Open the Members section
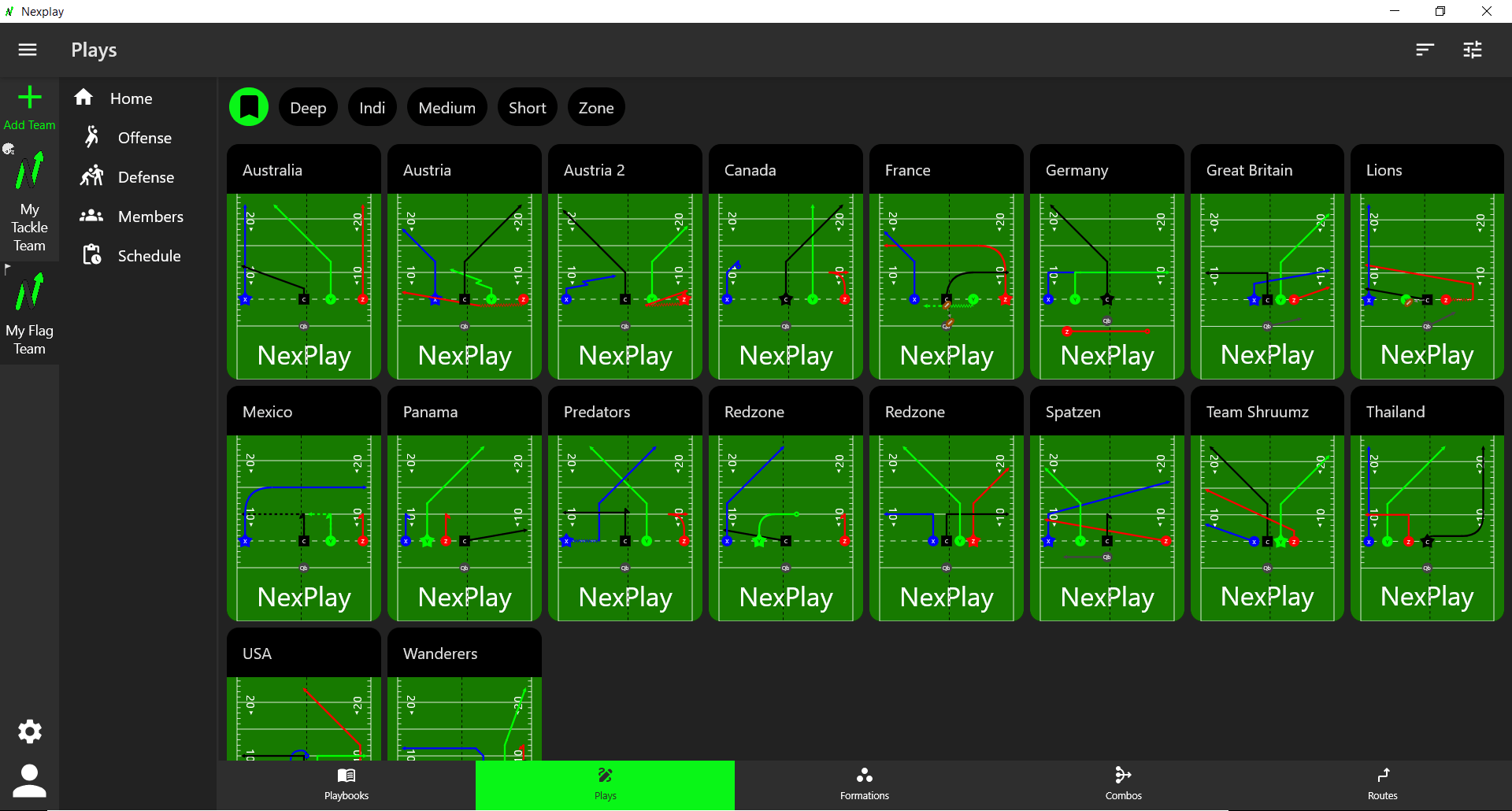1512x811 pixels. point(150,217)
